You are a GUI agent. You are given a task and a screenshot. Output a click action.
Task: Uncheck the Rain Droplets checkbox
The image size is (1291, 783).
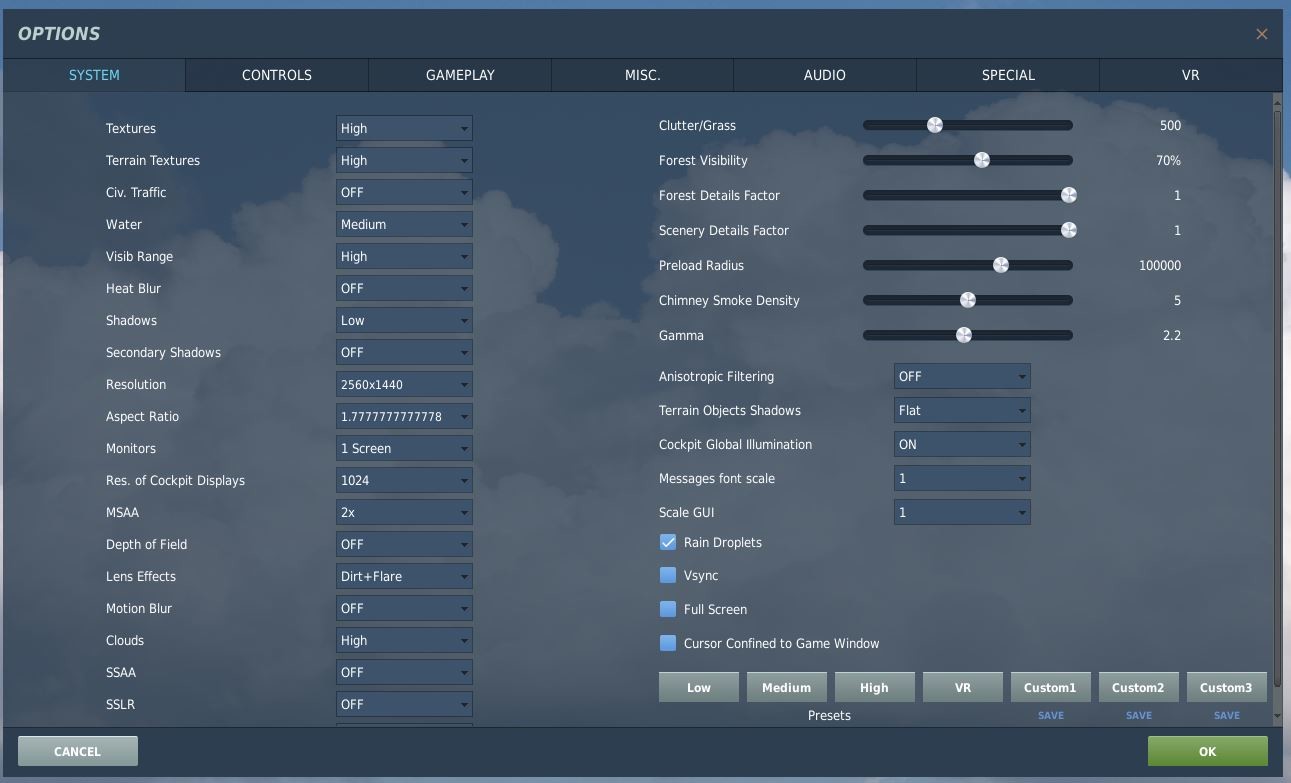[668, 542]
